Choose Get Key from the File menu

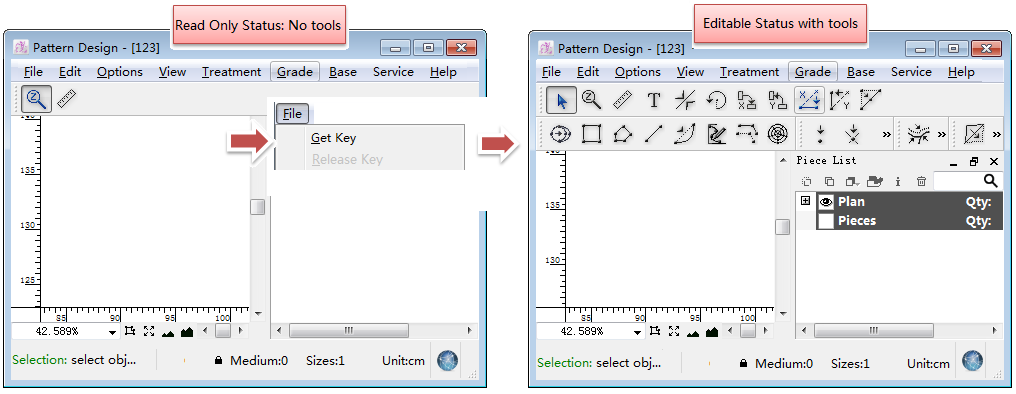tap(333, 137)
